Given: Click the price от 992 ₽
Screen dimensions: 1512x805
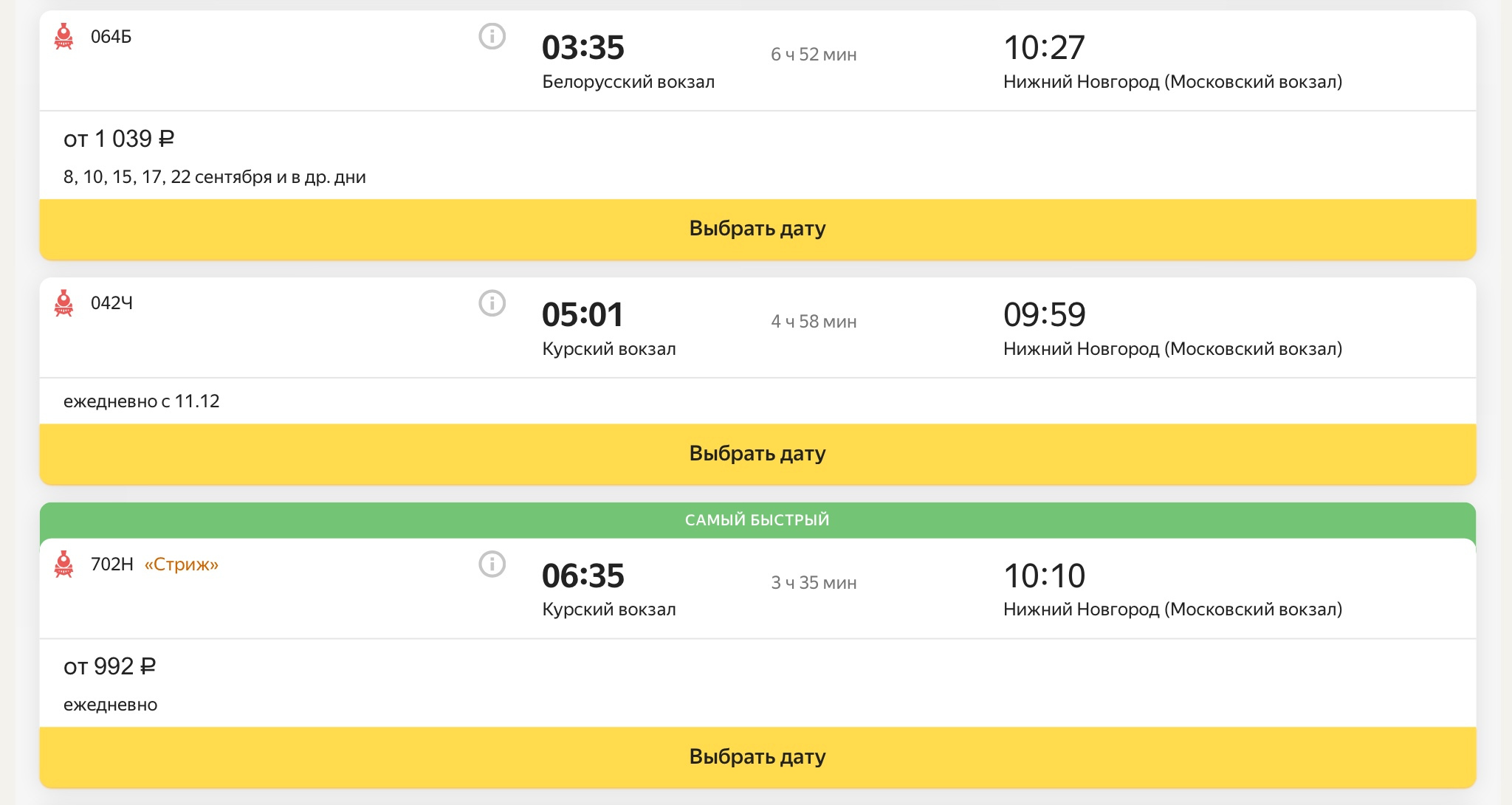Looking at the screenshot, I should pos(109,666).
